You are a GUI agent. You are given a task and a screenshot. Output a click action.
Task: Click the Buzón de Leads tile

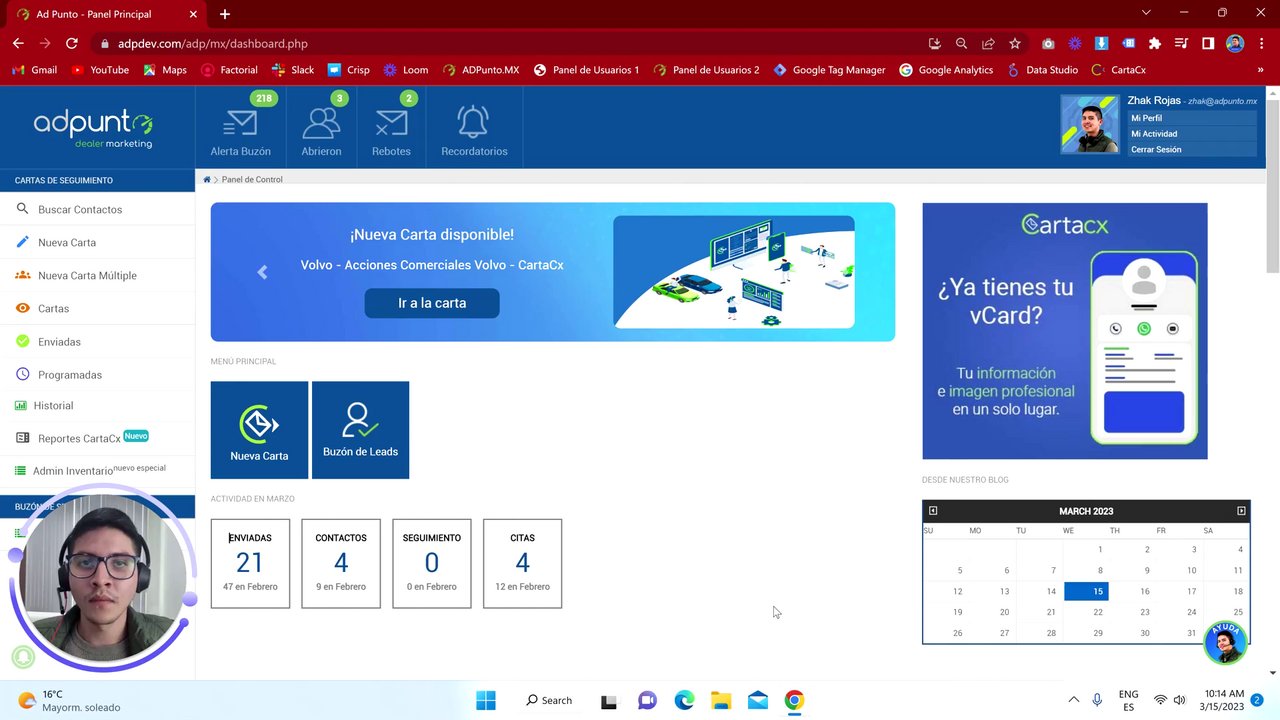tap(360, 430)
